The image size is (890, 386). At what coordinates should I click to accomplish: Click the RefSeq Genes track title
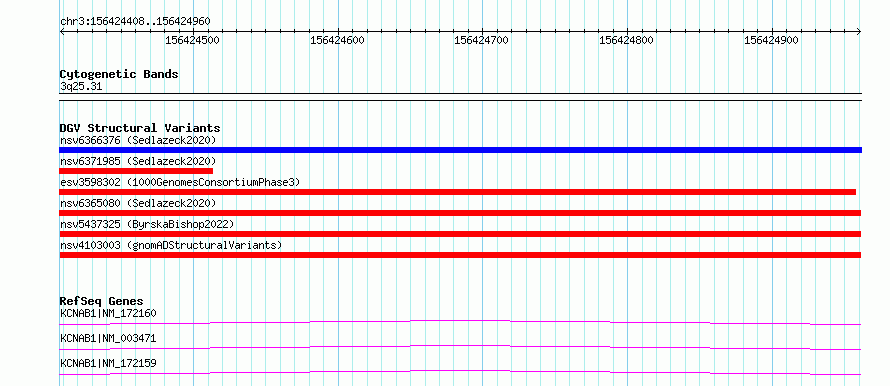click(x=102, y=301)
